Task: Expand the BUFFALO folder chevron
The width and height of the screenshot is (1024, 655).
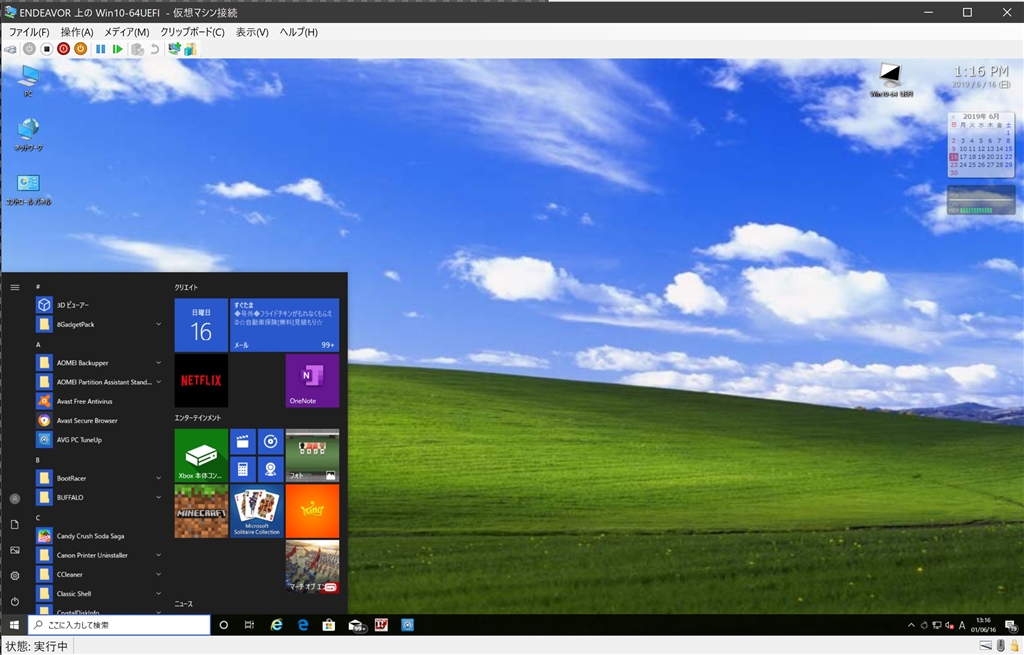Action: point(158,498)
